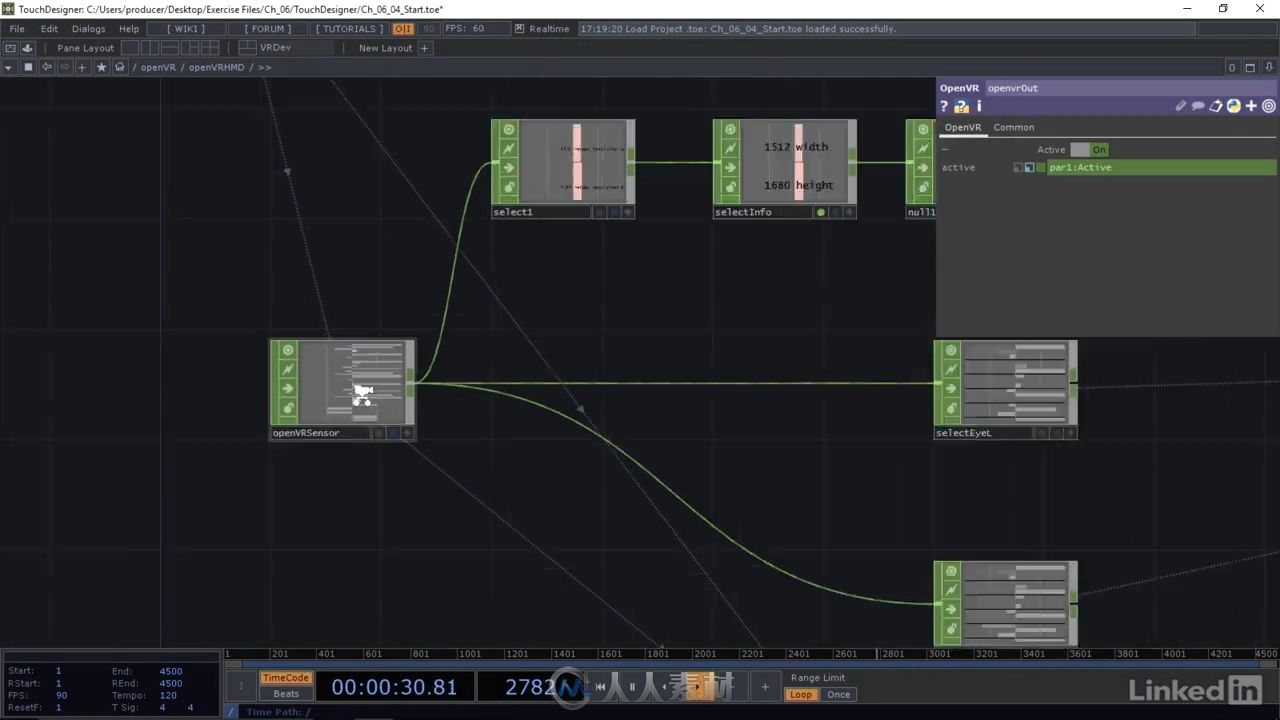1280x720 pixels.
Task: Select the openVRSensor node
Action: [343, 388]
